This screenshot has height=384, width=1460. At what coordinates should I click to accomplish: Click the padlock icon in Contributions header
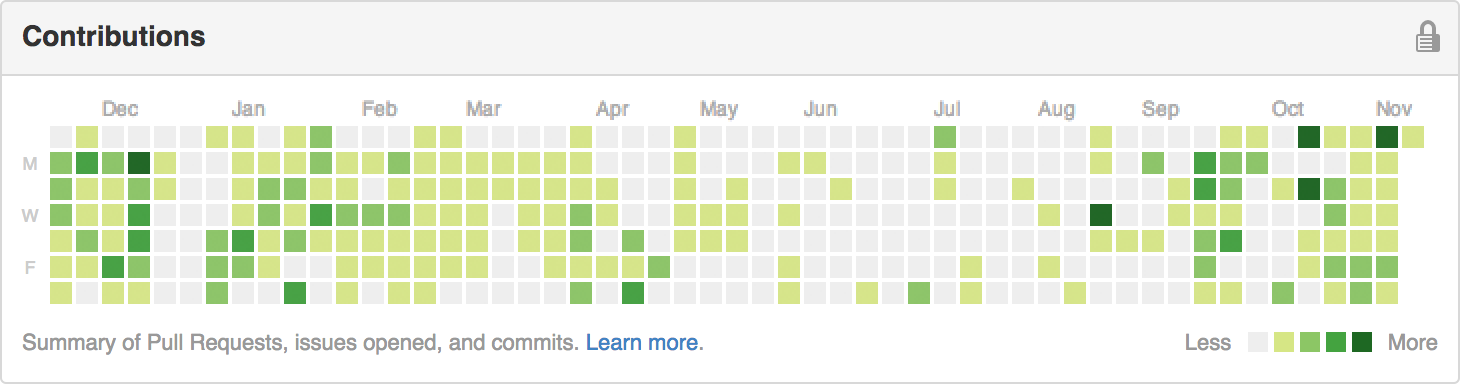(1427, 37)
